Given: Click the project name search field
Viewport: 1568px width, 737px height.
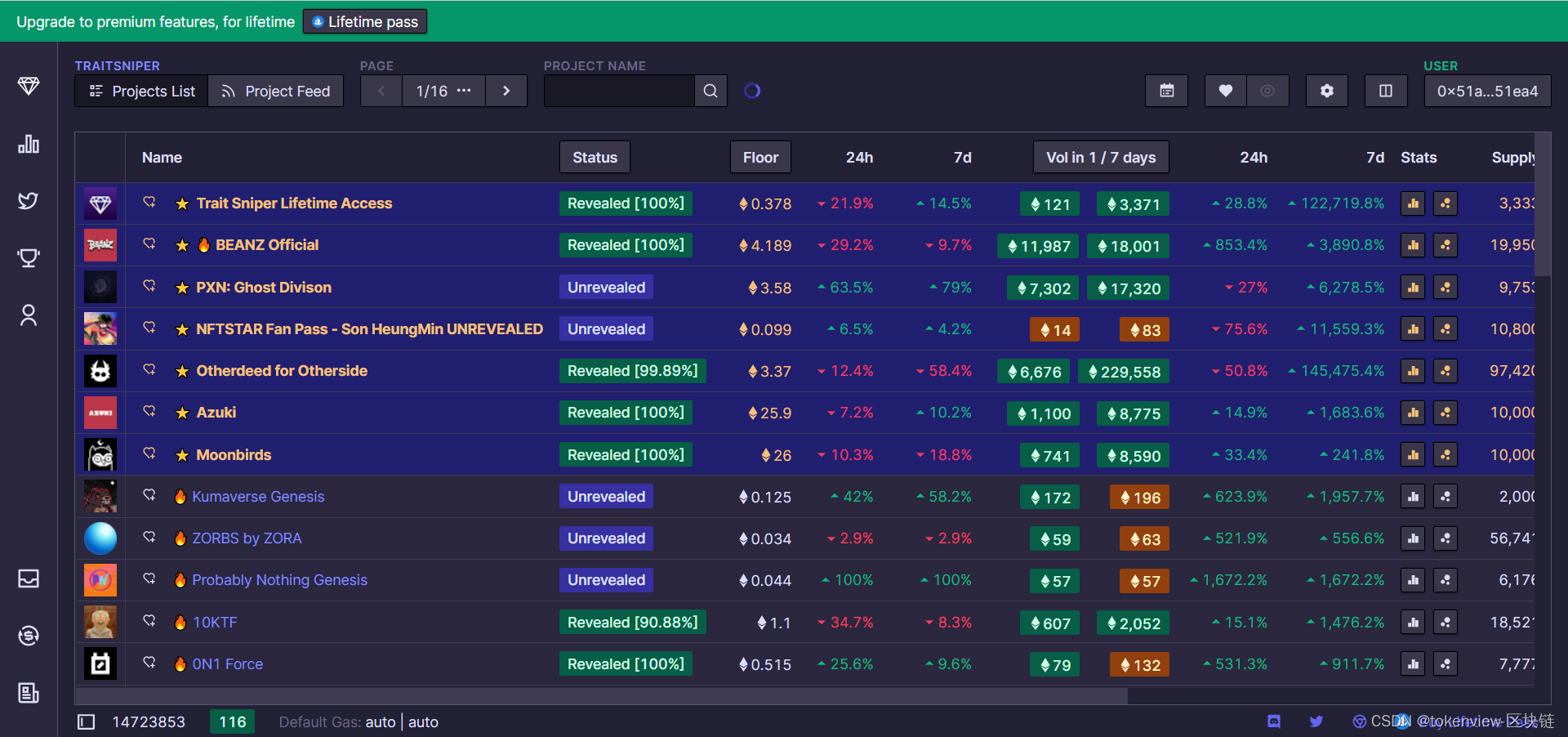Looking at the screenshot, I should point(619,91).
